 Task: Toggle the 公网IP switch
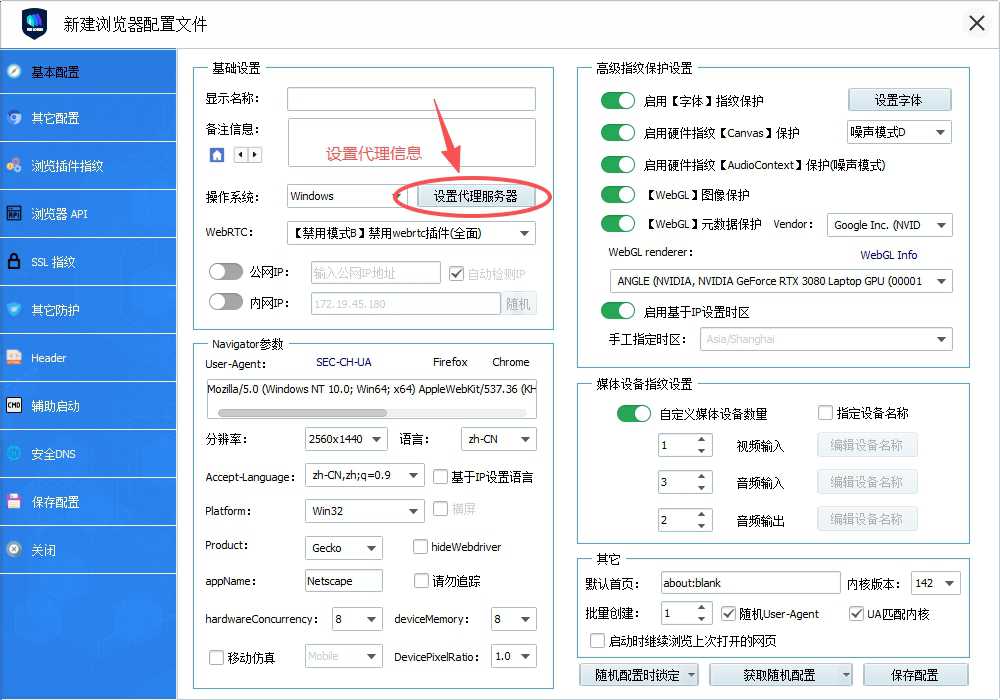[226, 272]
